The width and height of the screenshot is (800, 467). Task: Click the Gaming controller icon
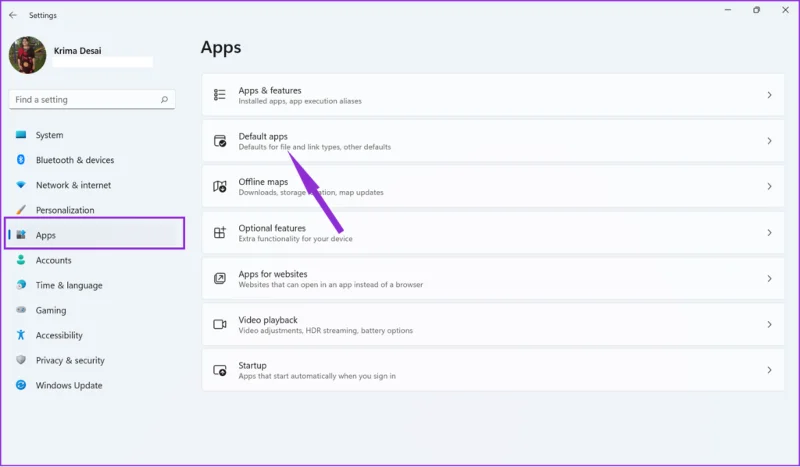21,310
